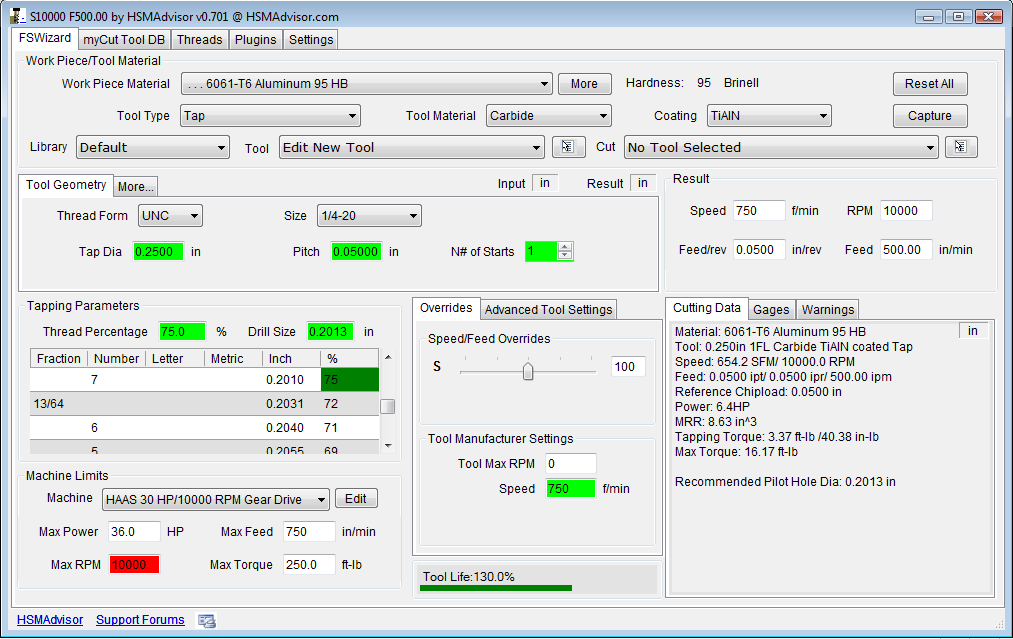
Task: Toggle the Input units 'in' button
Action: pos(545,183)
